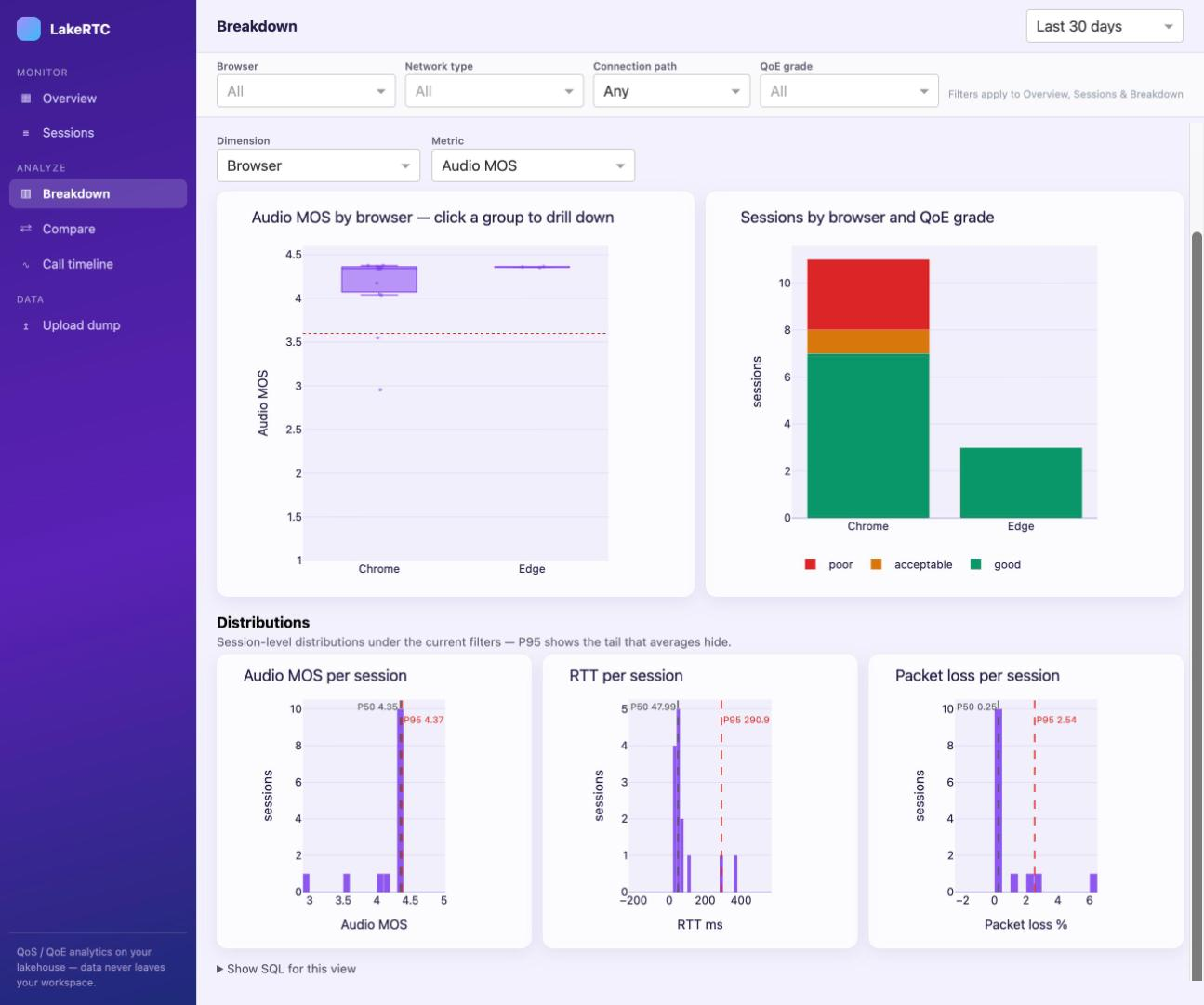1204x1005 pixels.
Task: Click the Distributions heading
Action: 263,623
